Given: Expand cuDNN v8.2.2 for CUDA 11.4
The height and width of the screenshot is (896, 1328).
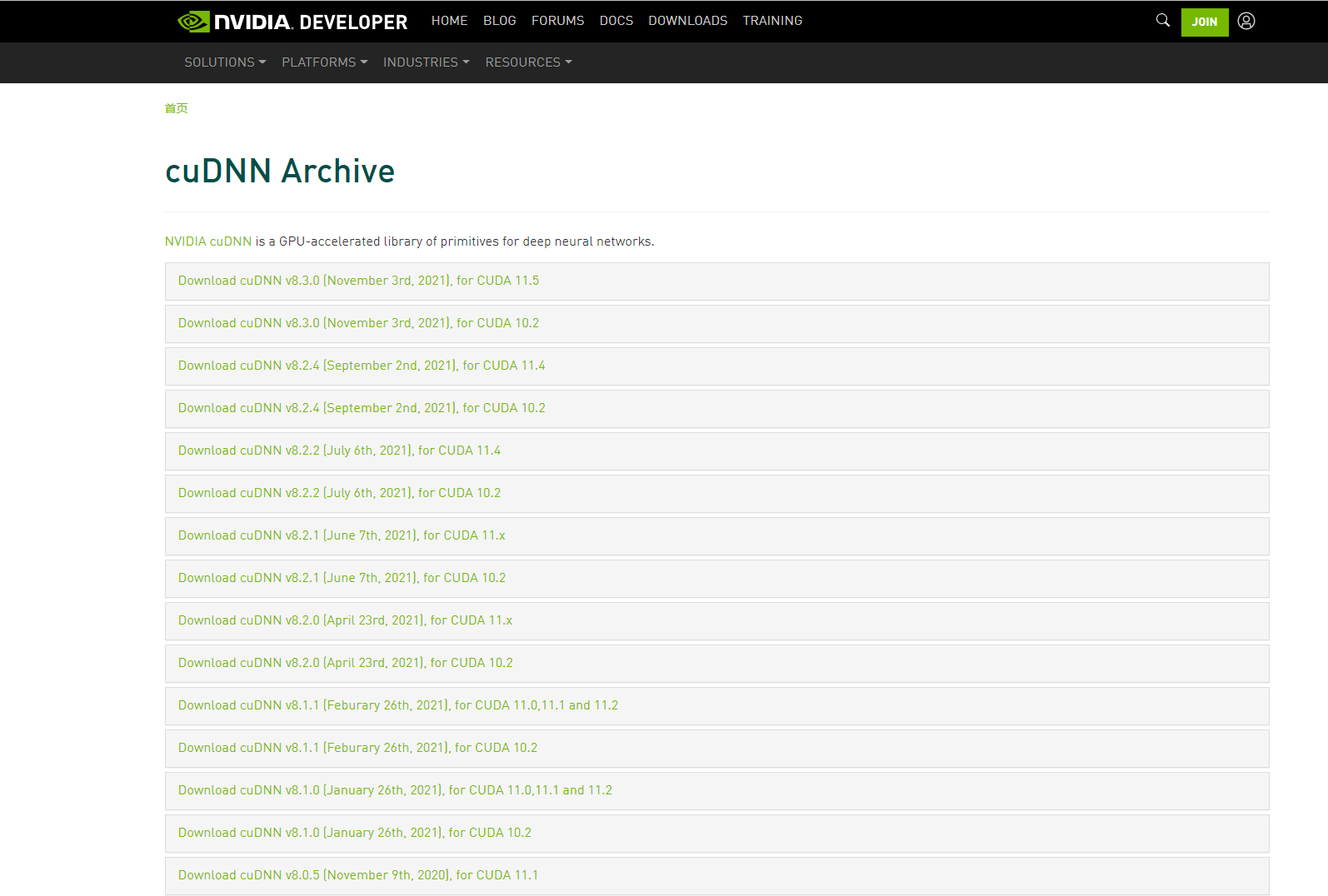Looking at the screenshot, I should (x=716, y=451).
